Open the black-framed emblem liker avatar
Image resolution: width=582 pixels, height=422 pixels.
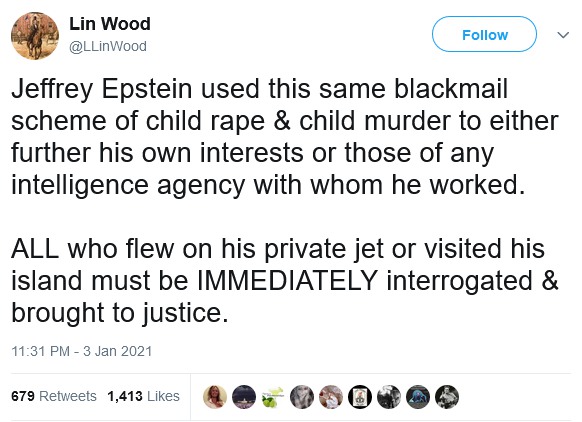pyautogui.click(x=360, y=397)
